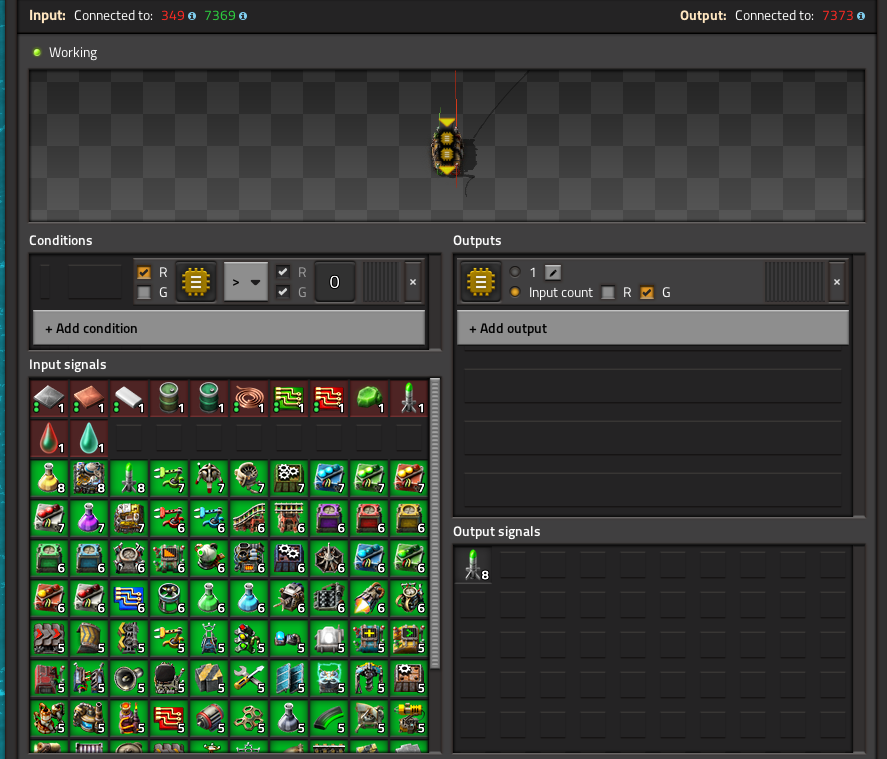Select the solar panel signal
This screenshot has width=887, height=759.
[289, 679]
